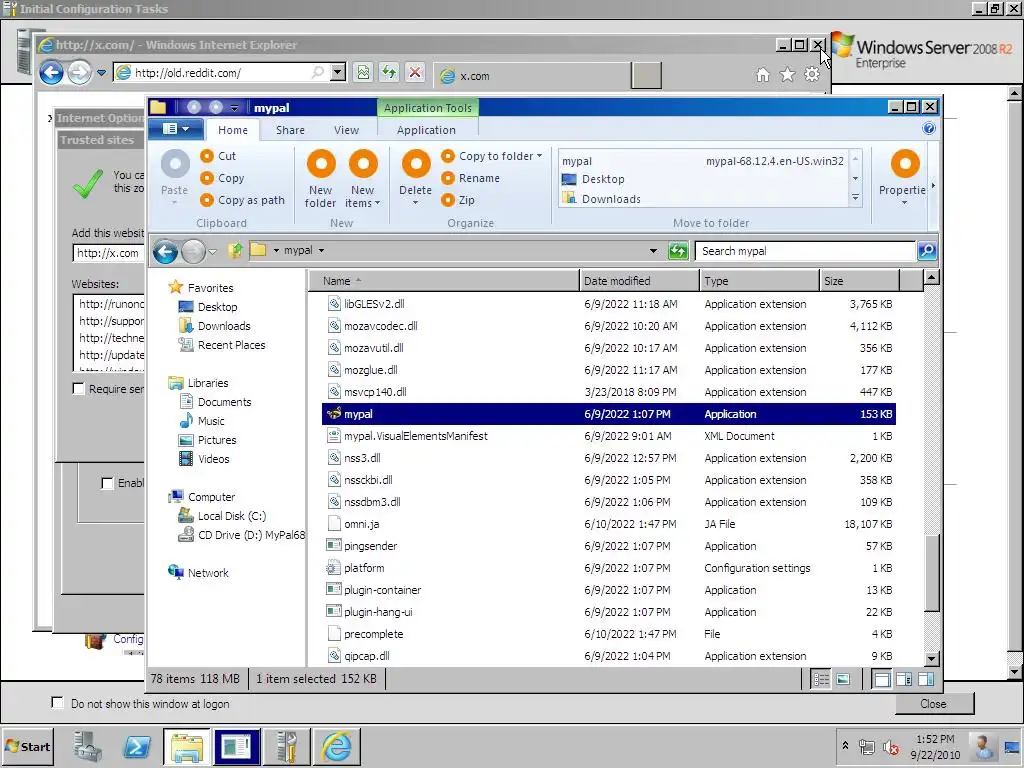Click the Start button

27,746
